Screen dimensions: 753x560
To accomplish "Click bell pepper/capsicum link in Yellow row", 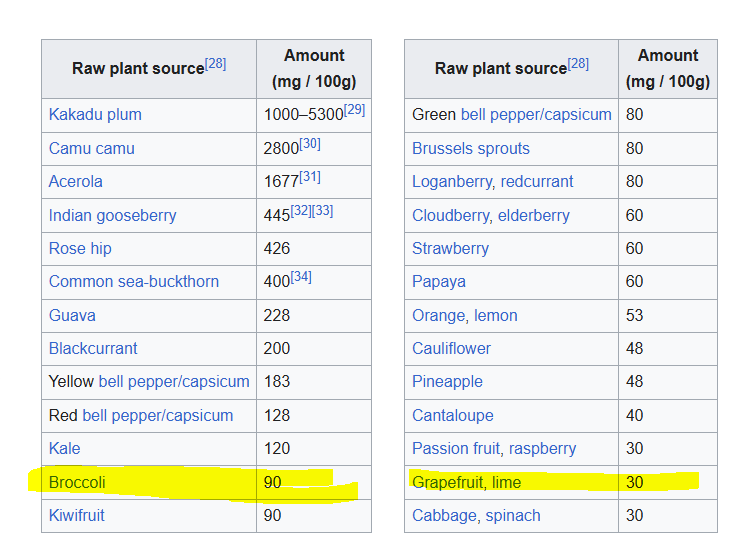I will pos(174,382).
